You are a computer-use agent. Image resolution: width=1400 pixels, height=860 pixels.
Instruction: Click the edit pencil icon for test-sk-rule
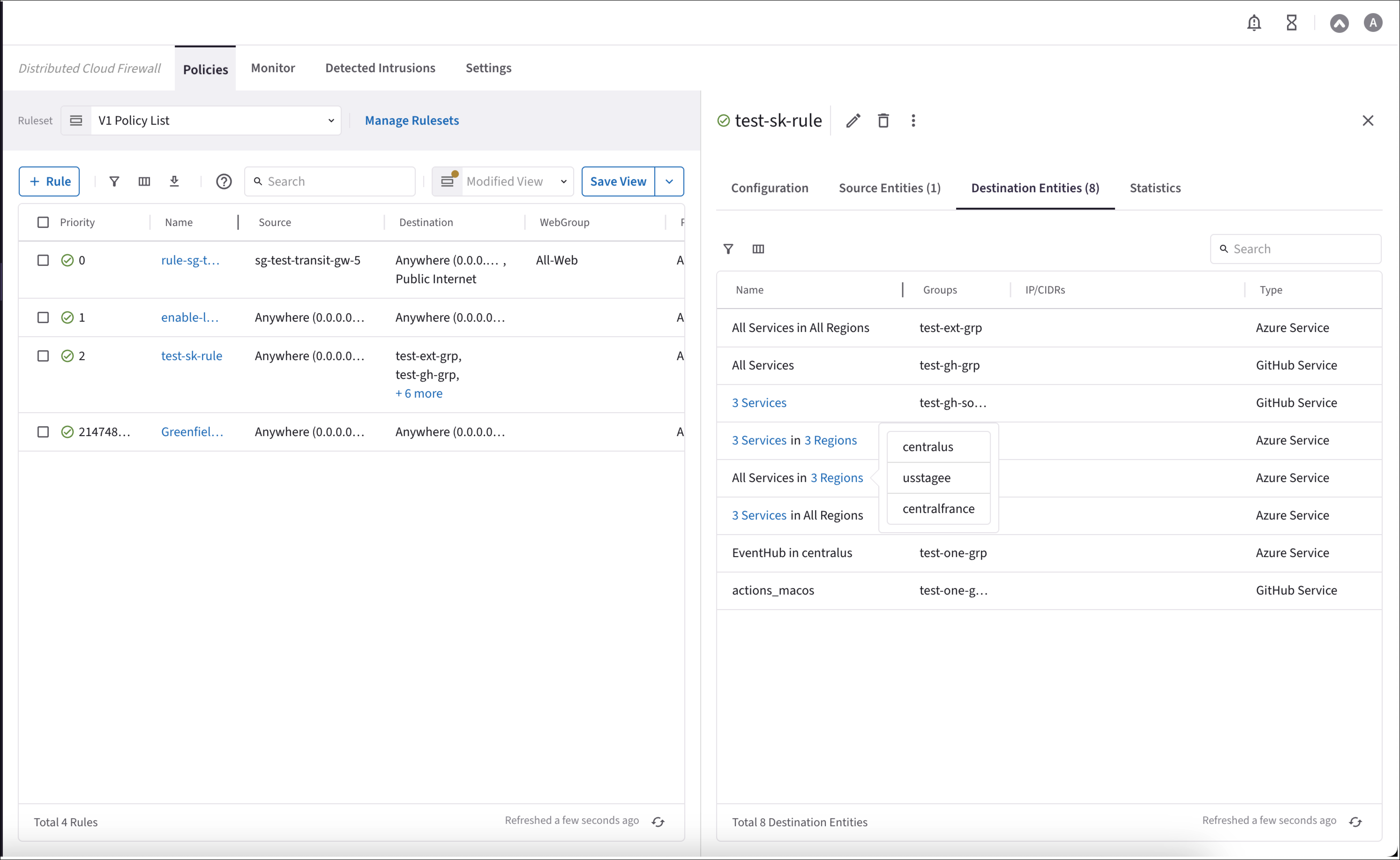coord(853,121)
